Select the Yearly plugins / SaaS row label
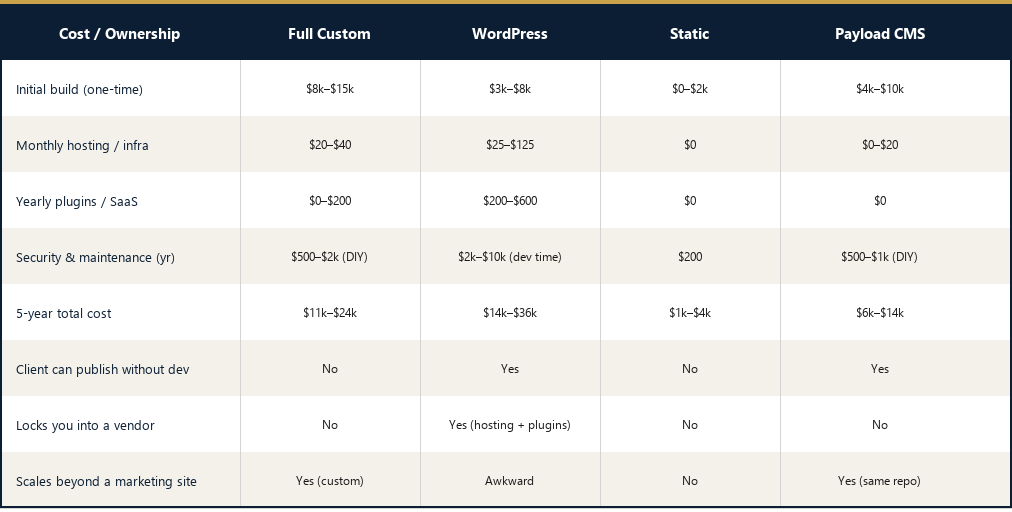The height and width of the screenshot is (512, 1012). point(77,201)
